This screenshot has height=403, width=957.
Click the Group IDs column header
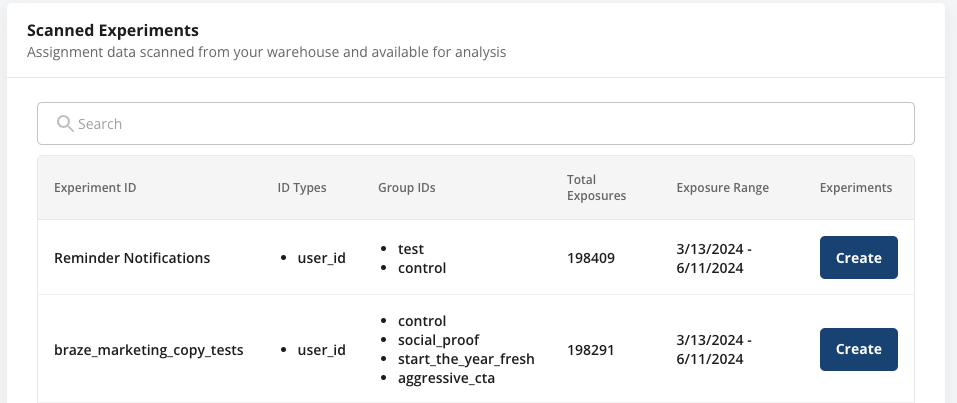pyautogui.click(x=406, y=188)
